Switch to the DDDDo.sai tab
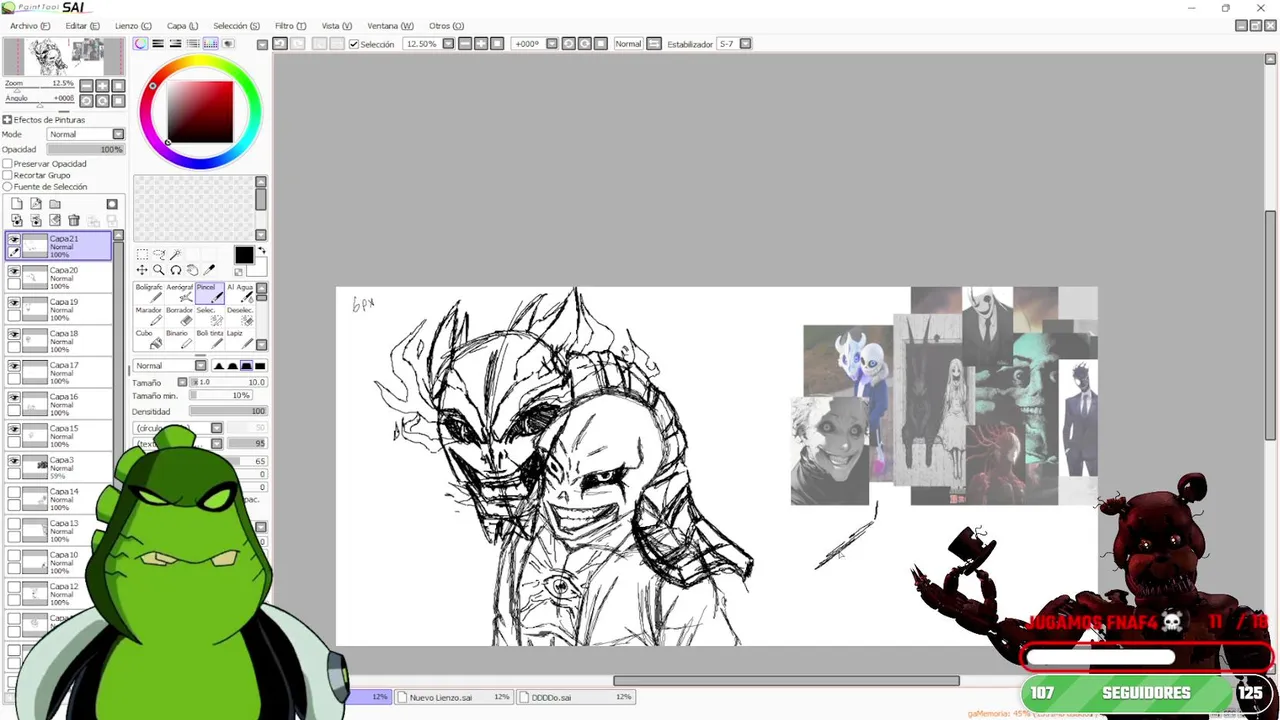Viewport: 1280px width, 720px height. [x=576, y=697]
